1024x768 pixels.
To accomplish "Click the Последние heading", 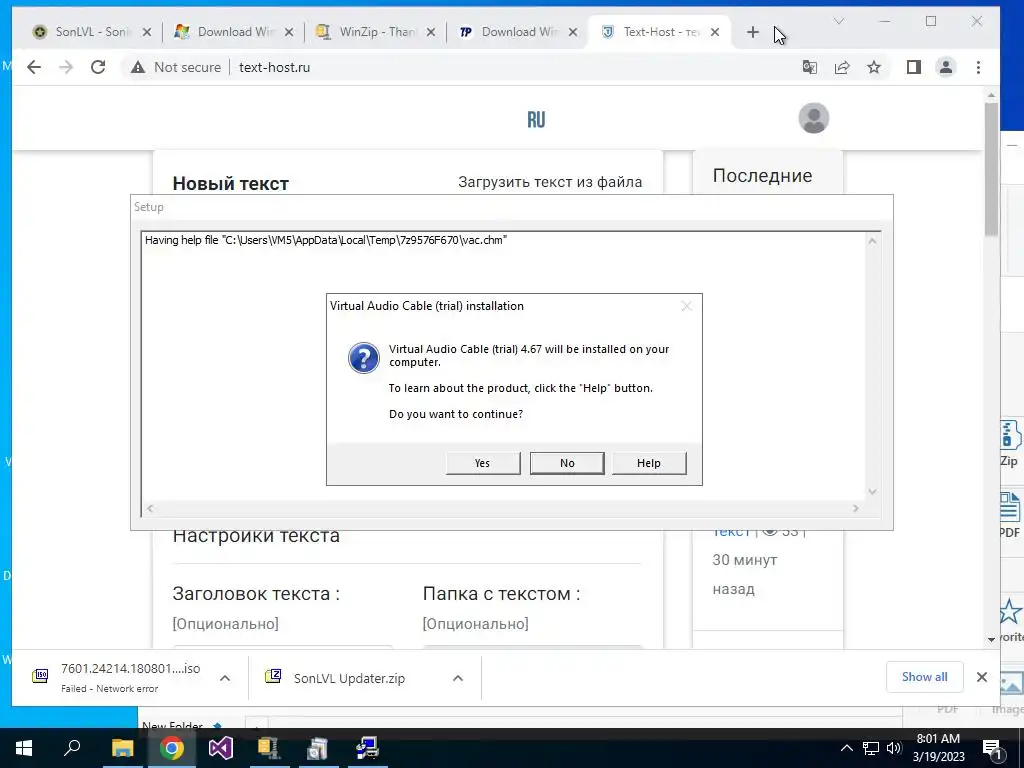I will pos(762,176).
